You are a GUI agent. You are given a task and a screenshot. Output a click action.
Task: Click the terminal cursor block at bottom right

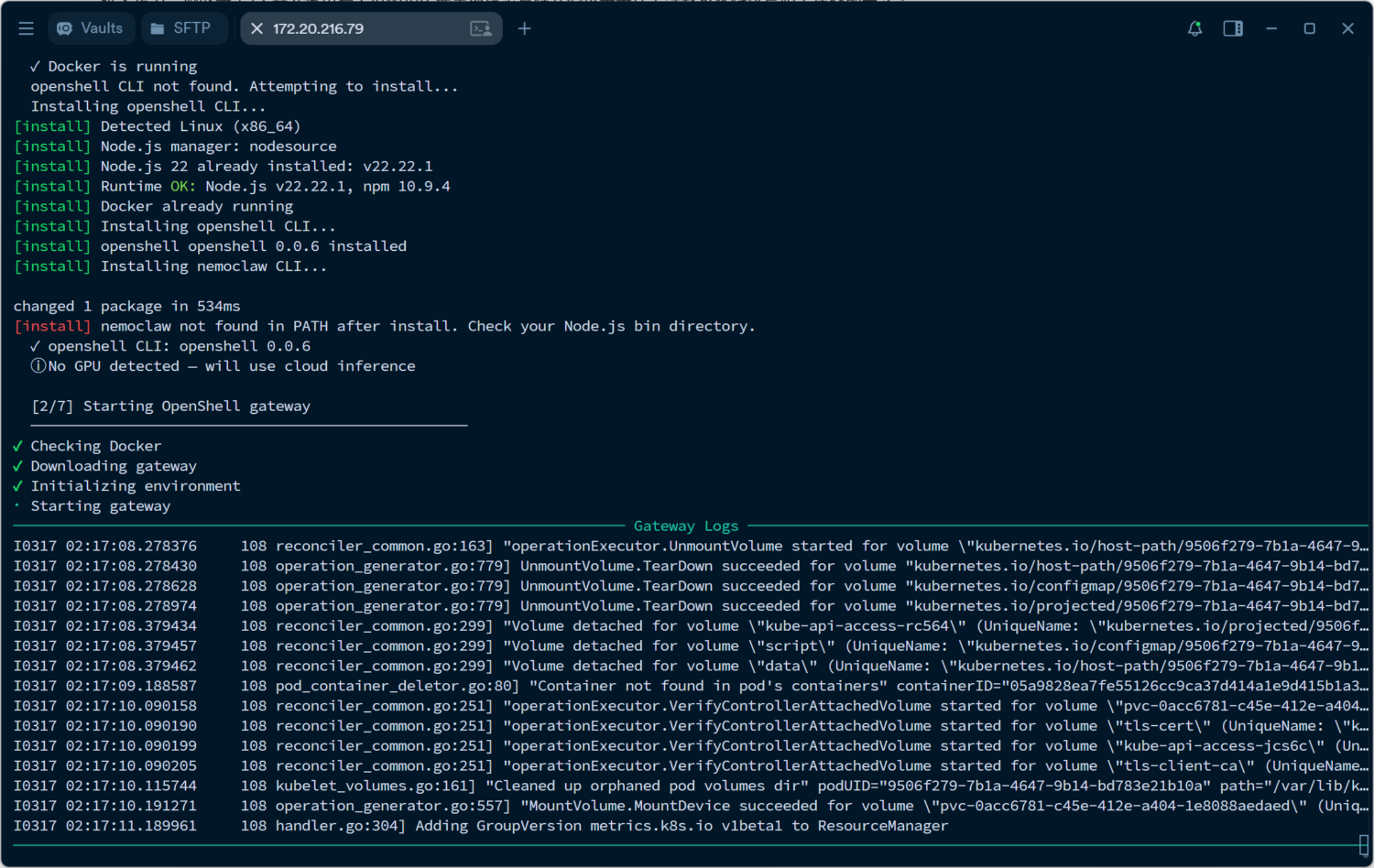coord(1363,845)
